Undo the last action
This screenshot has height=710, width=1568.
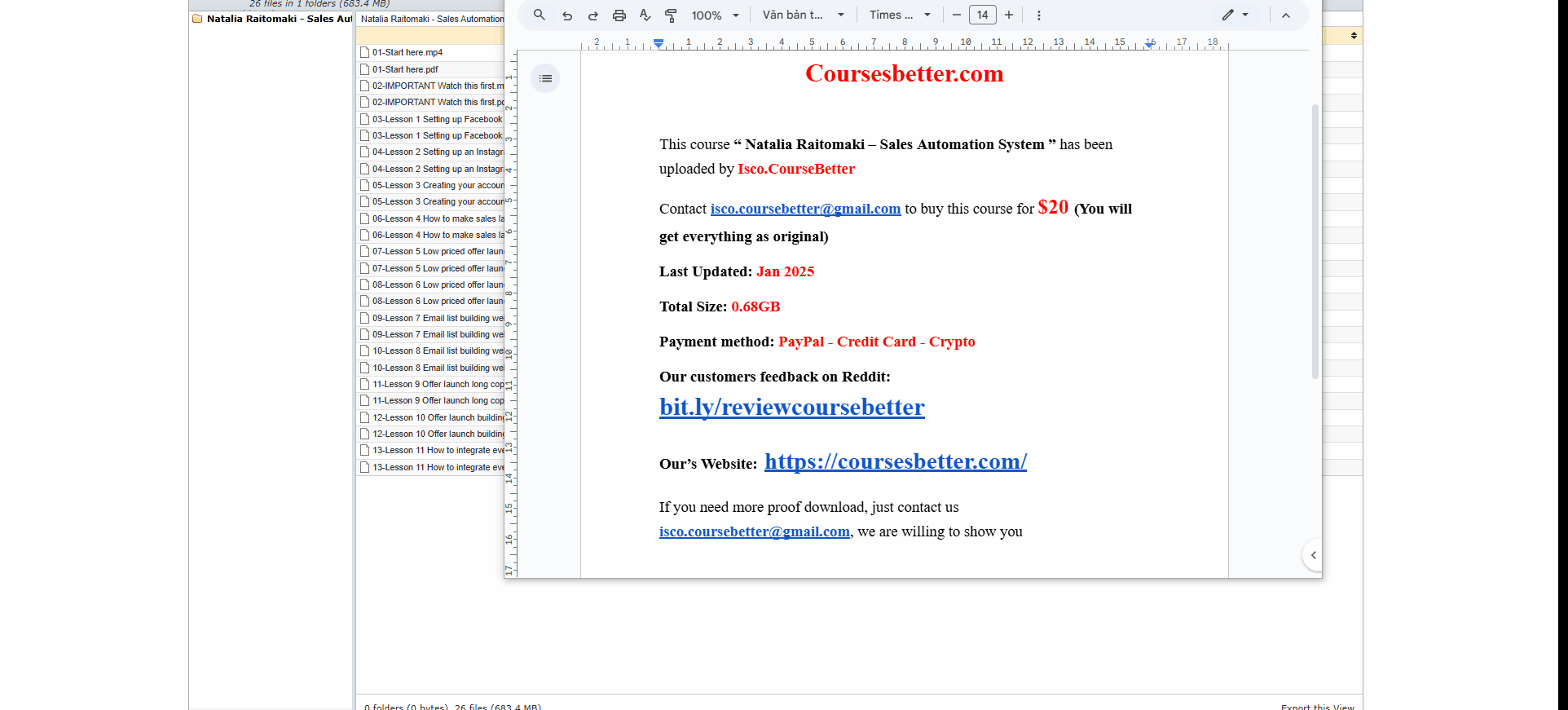pyautogui.click(x=567, y=15)
